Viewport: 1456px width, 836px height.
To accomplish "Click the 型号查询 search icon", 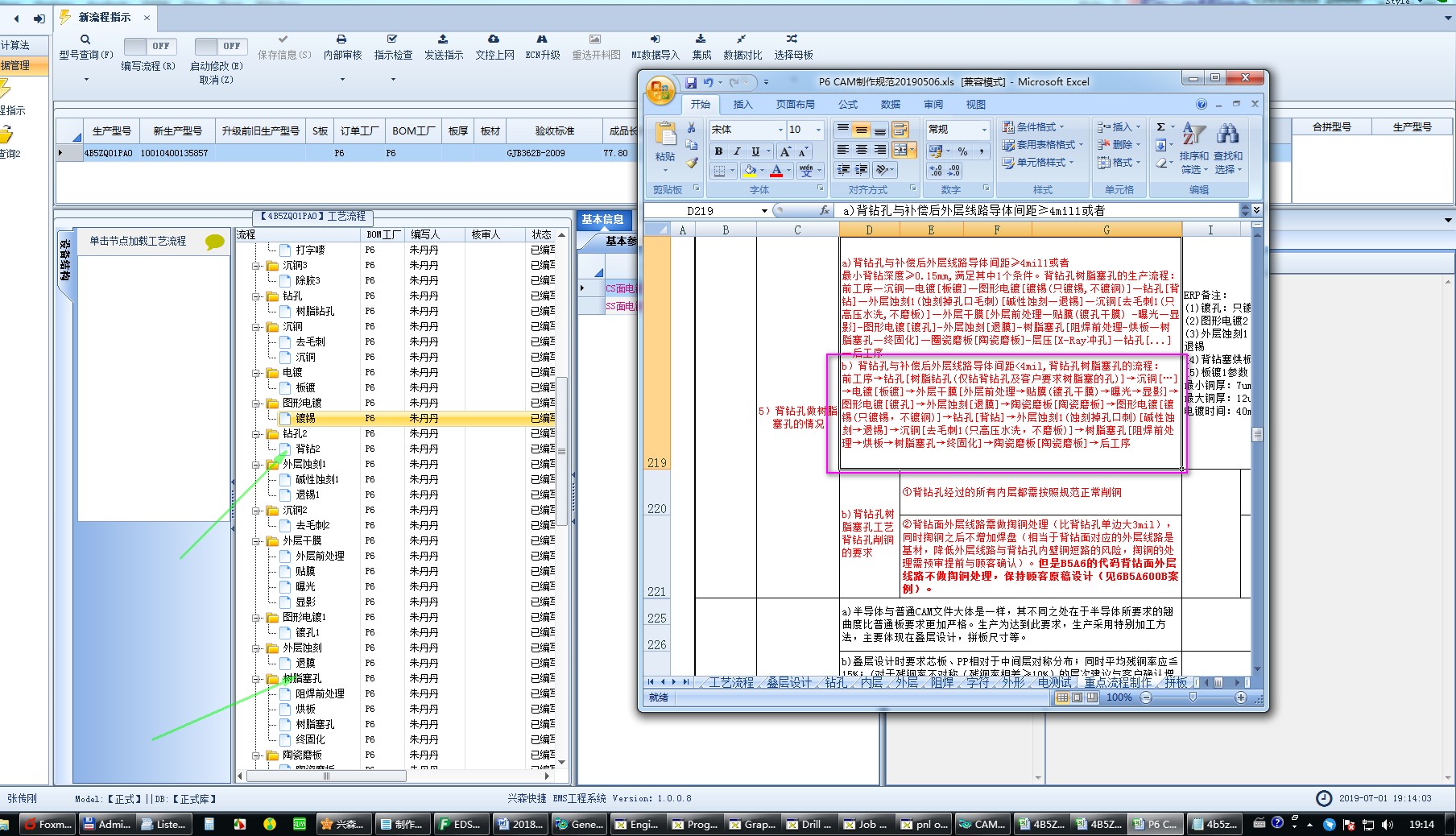I will coord(85,39).
